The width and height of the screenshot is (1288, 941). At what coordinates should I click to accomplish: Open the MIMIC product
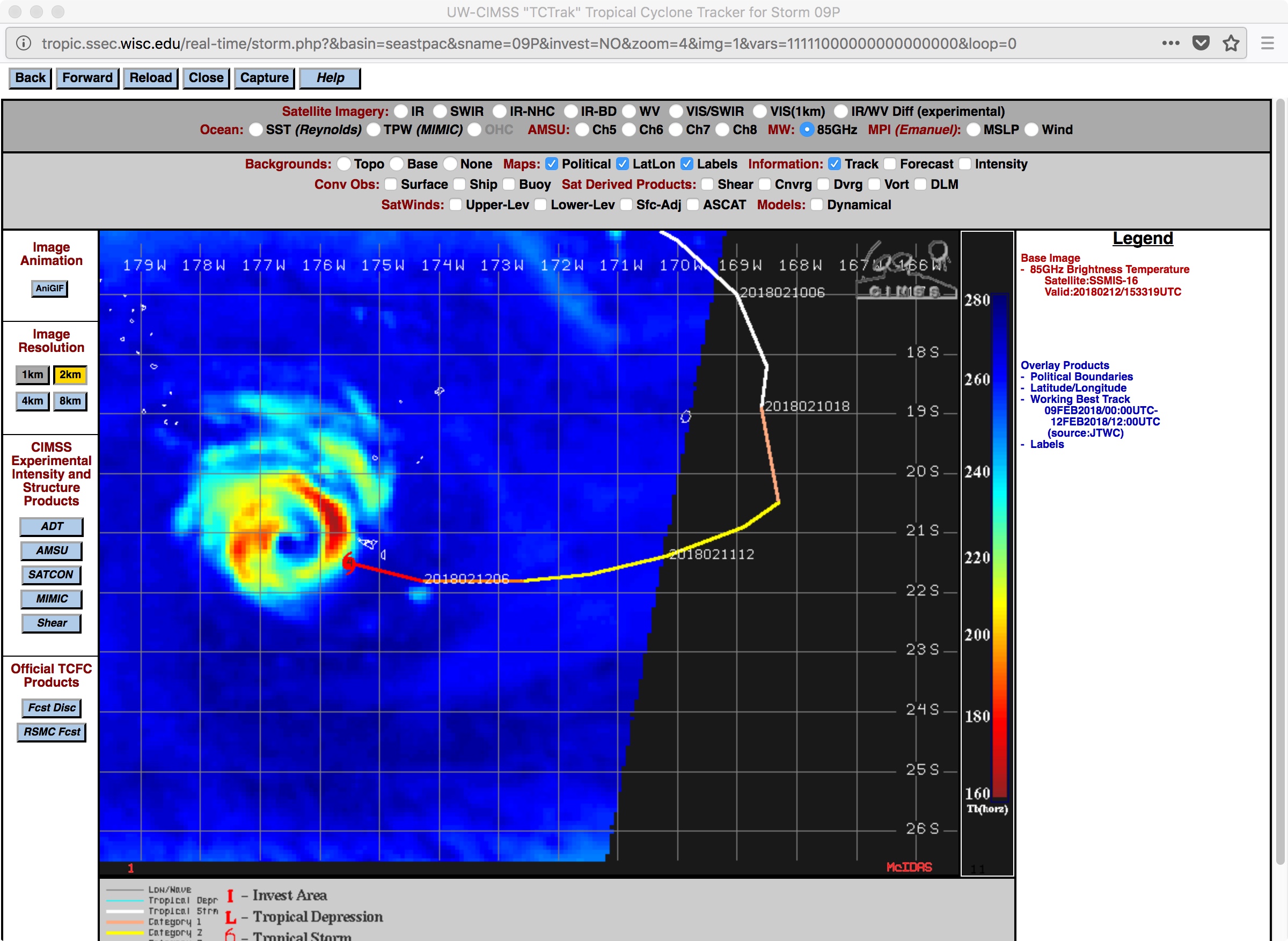click(x=52, y=599)
